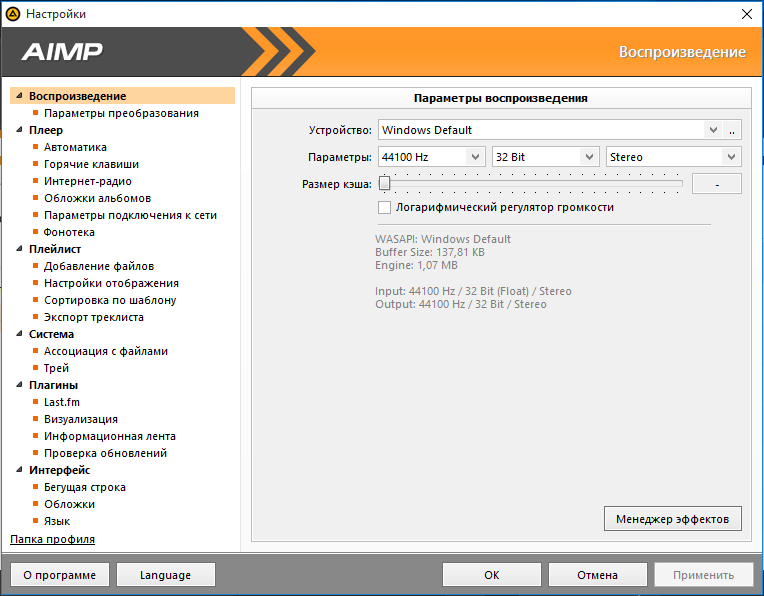This screenshot has width=764, height=596.
Task: Open the 32 Bit depth dropdown
Action: pos(589,157)
